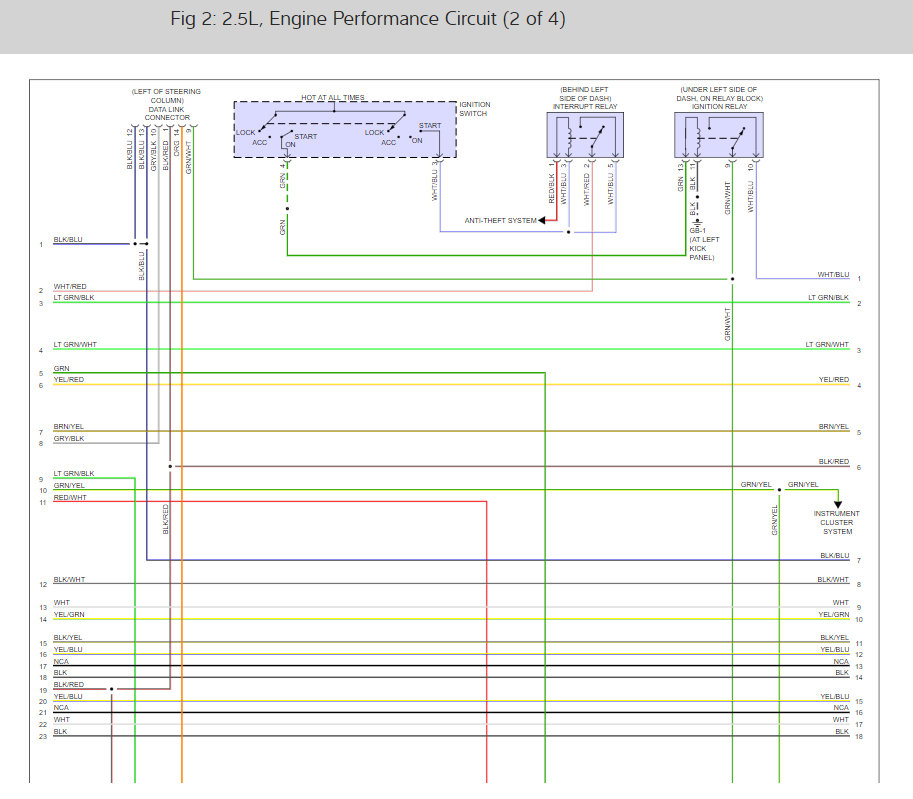Click the dashed ignition switch component box

tap(345, 129)
